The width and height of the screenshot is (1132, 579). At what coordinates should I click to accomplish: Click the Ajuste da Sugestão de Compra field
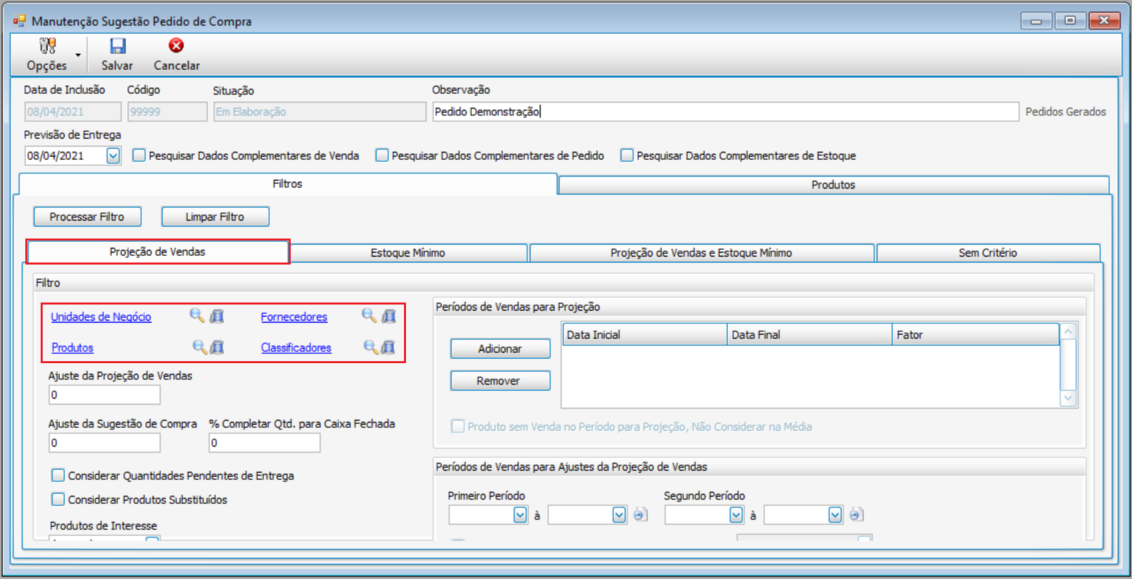coord(104,443)
